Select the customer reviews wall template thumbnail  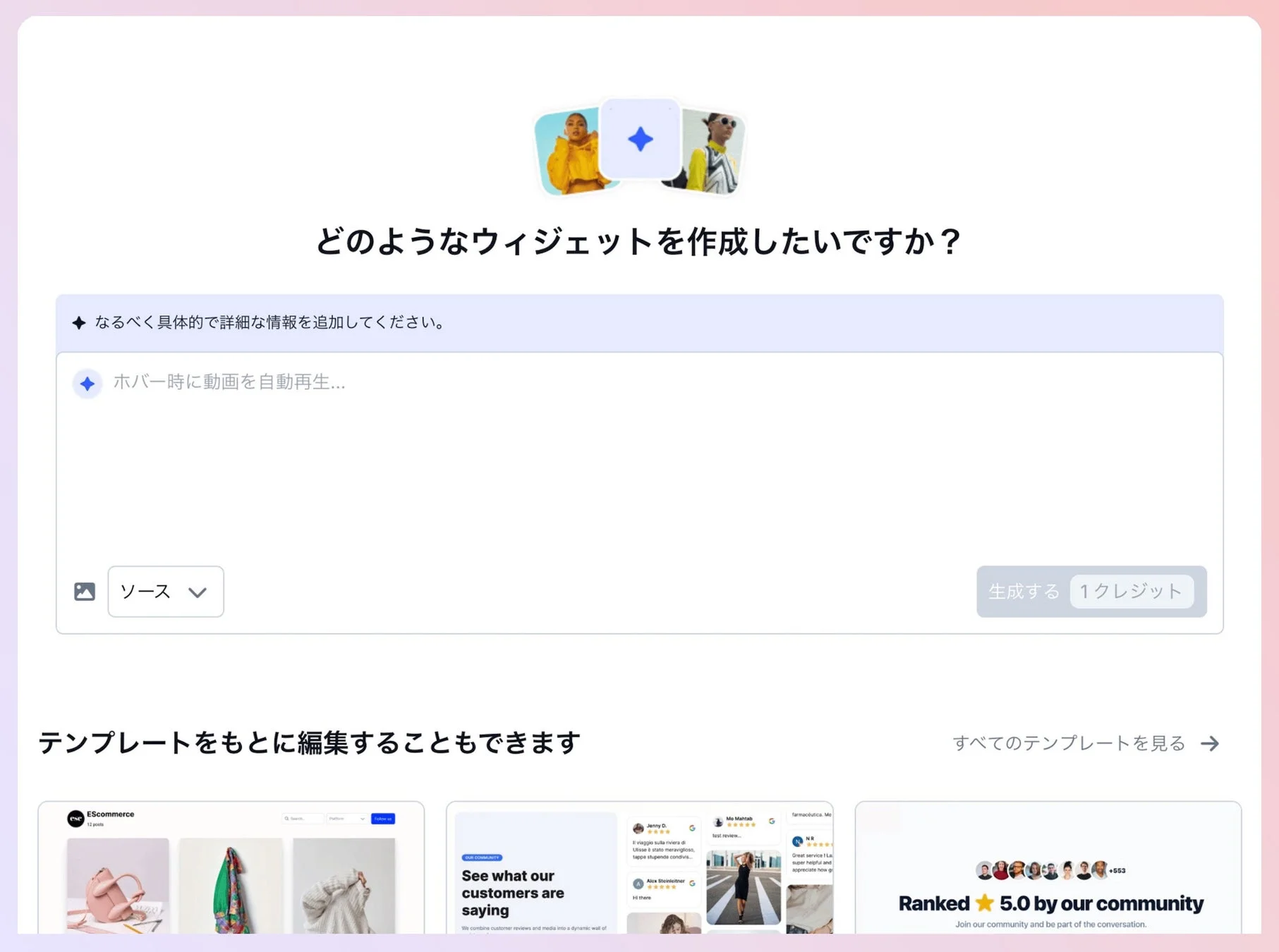tap(639, 874)
